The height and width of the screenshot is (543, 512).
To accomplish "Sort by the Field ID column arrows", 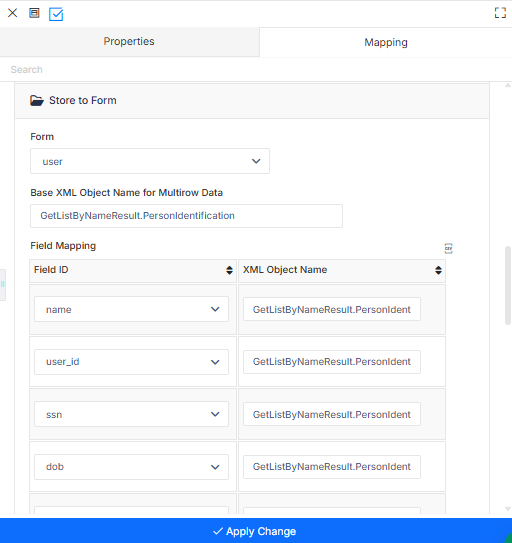I will (229, 270).
